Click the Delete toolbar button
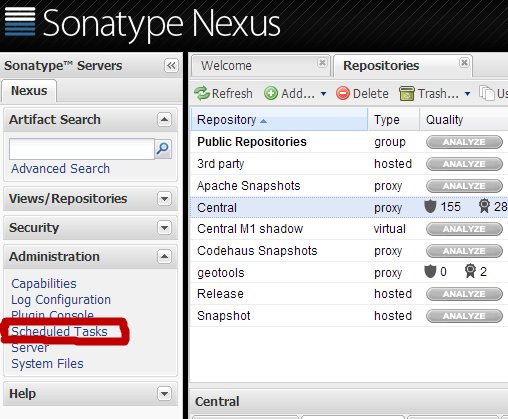 coord(362,94)
